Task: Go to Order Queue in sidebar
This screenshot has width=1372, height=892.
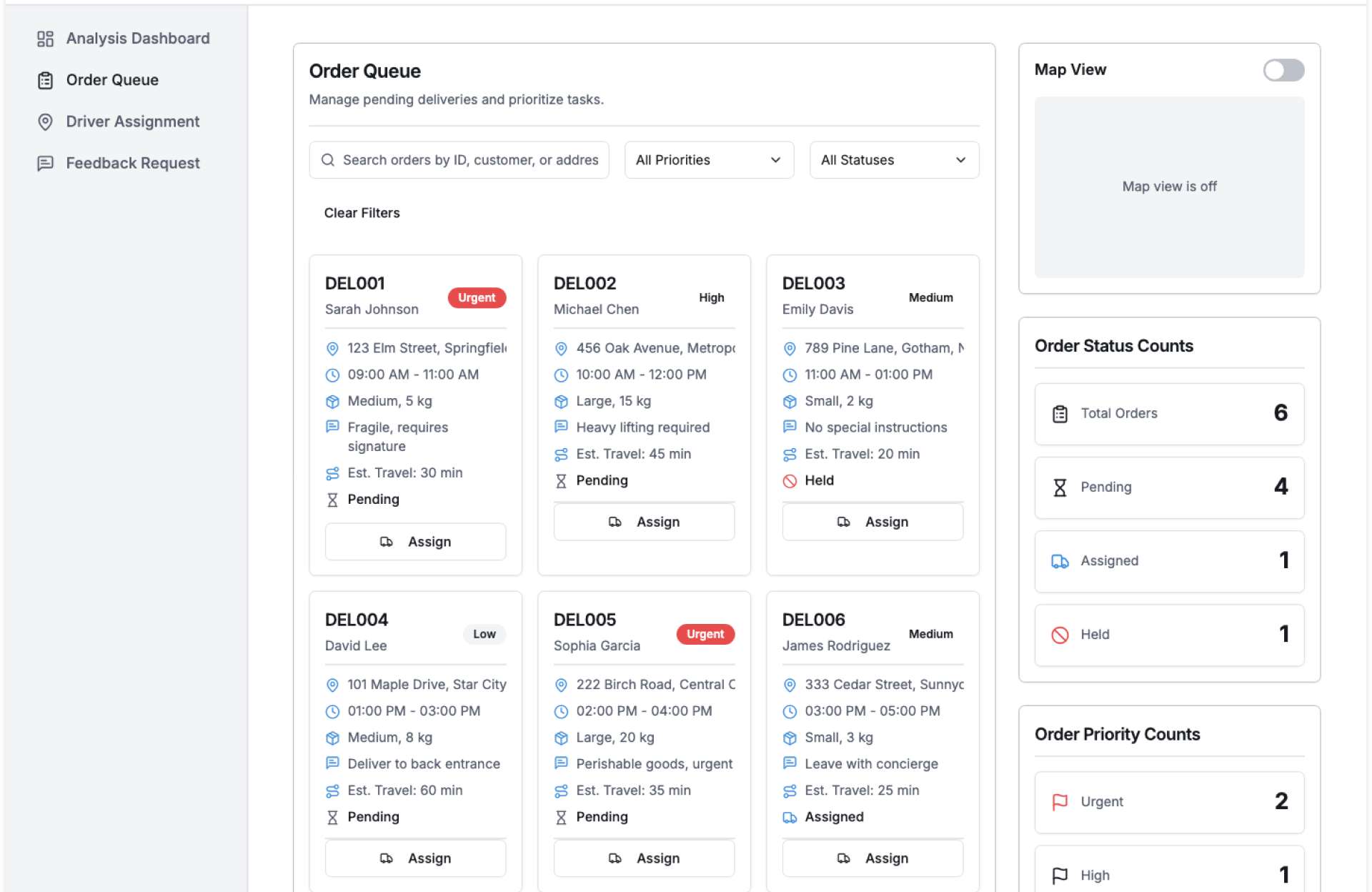Action: click(112, 80)
